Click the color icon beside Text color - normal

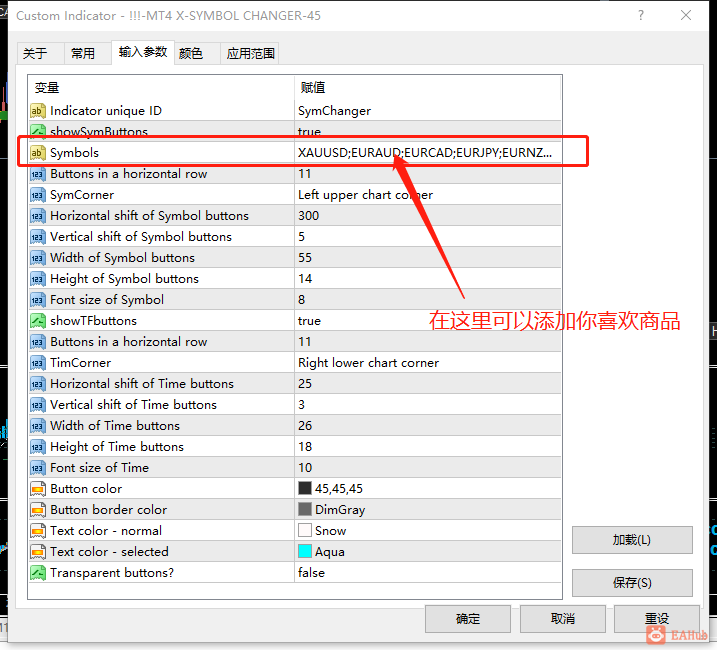coord(38,531)
